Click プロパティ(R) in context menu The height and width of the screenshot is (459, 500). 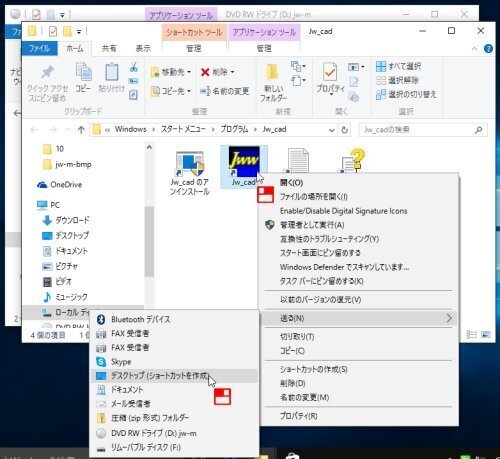pyautogui.click(x=359, y=416)
